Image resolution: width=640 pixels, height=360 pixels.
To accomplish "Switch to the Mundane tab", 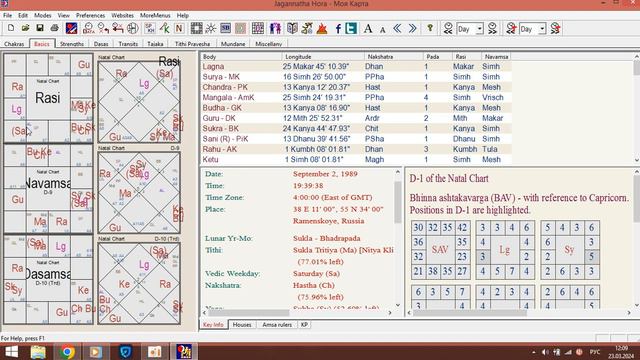I will point(233,44).
